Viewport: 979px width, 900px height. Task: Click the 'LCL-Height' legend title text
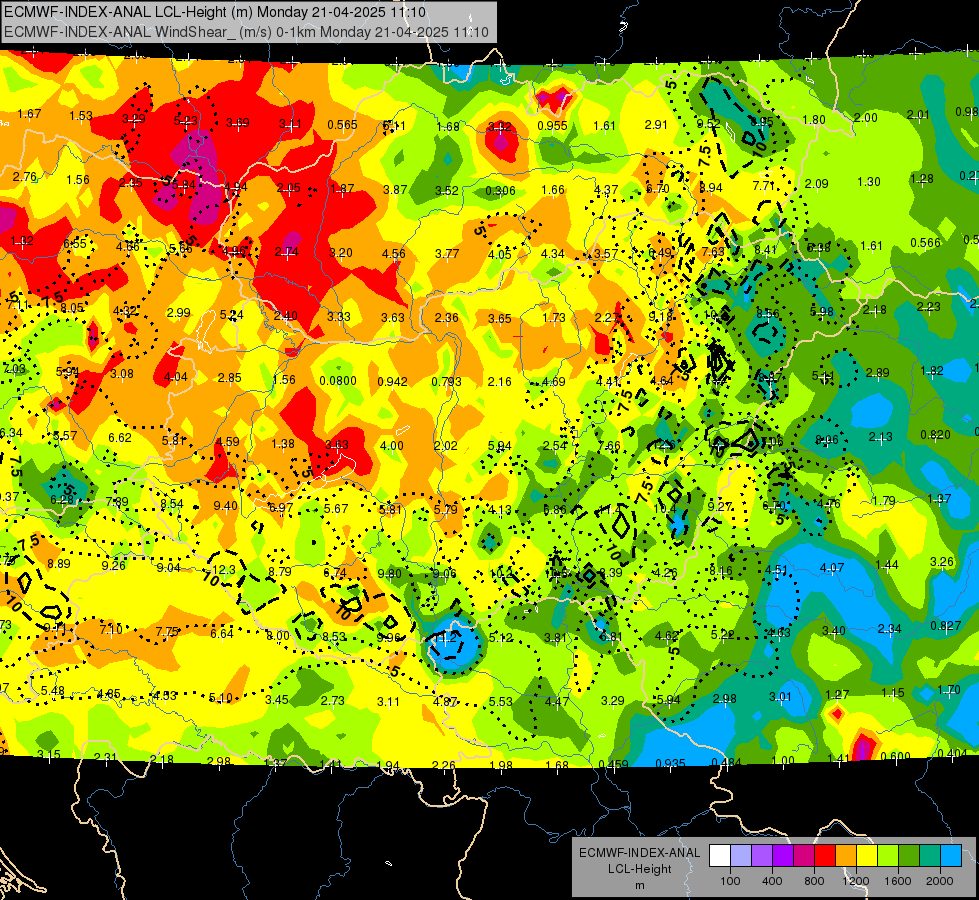point(640,869)
